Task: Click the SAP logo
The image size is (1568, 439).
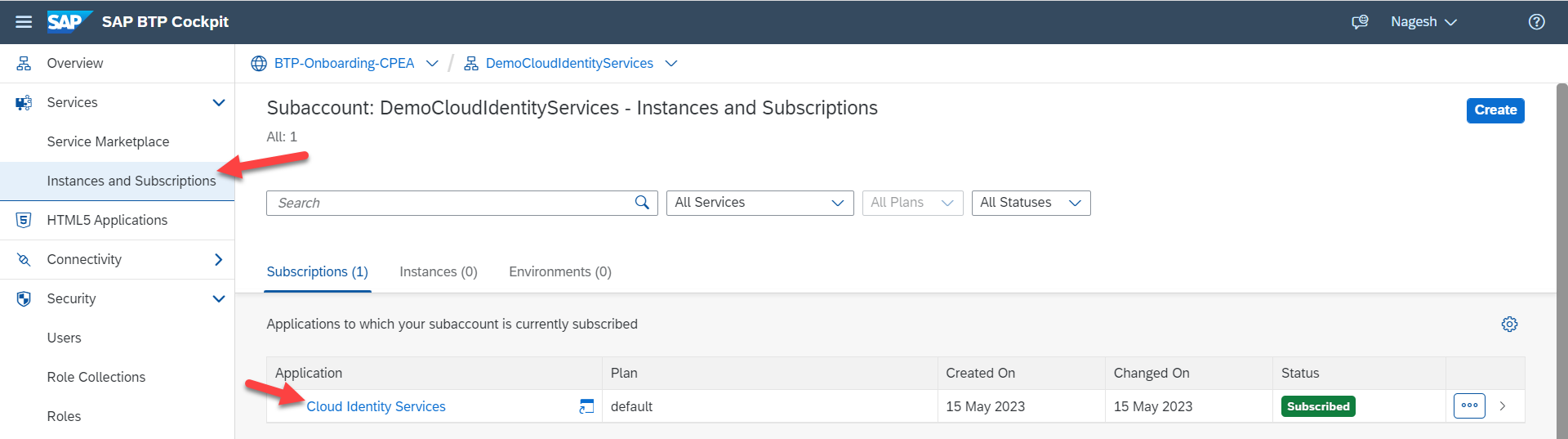Action: click(69, 21)
